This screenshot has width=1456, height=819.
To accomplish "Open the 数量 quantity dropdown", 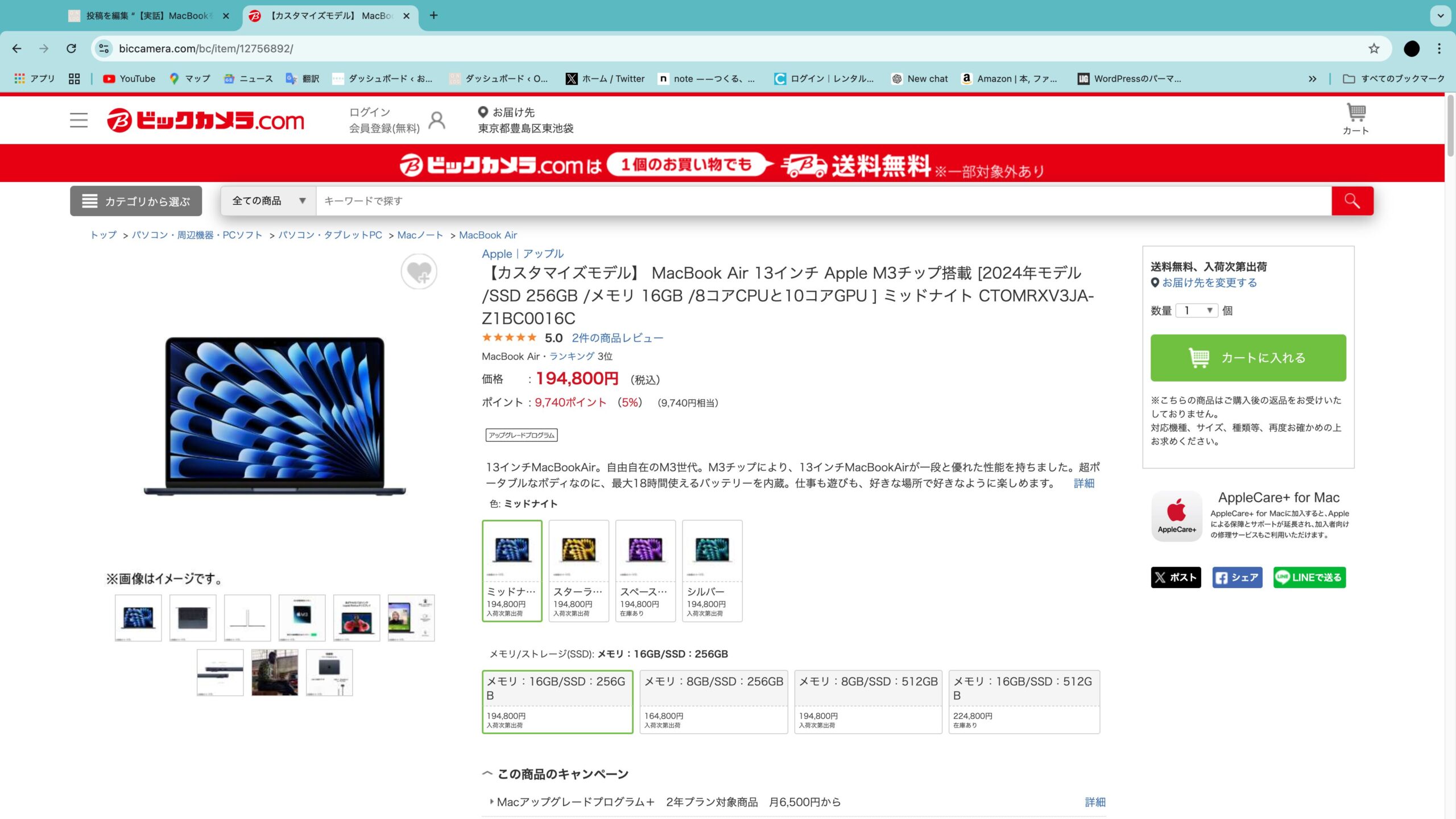I will 1196,311.
